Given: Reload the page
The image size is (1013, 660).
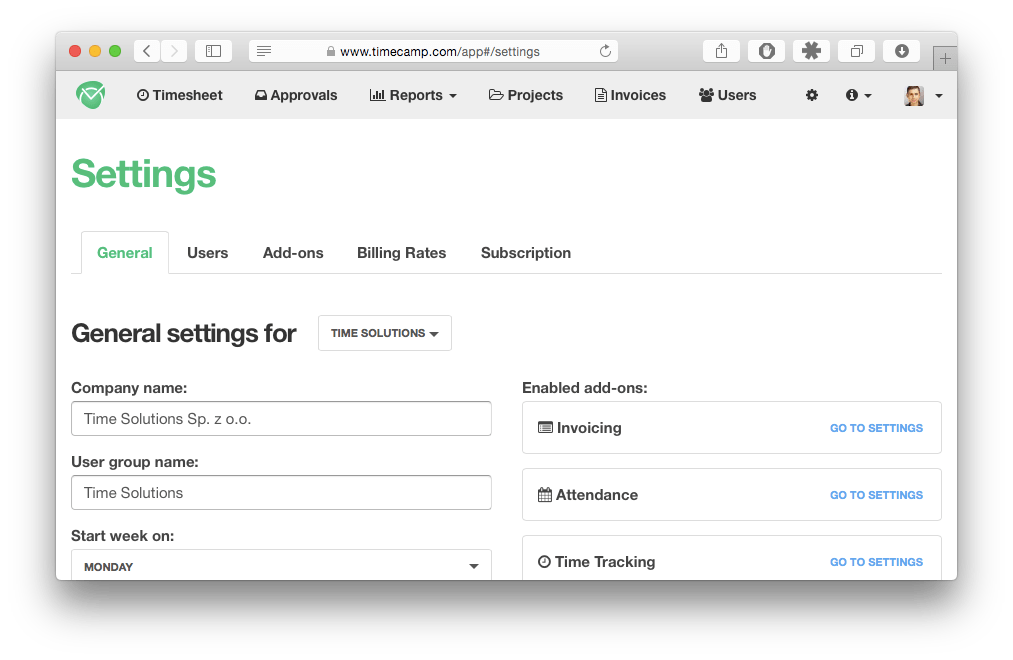Looking at the screenshot, I should [605, 51].
